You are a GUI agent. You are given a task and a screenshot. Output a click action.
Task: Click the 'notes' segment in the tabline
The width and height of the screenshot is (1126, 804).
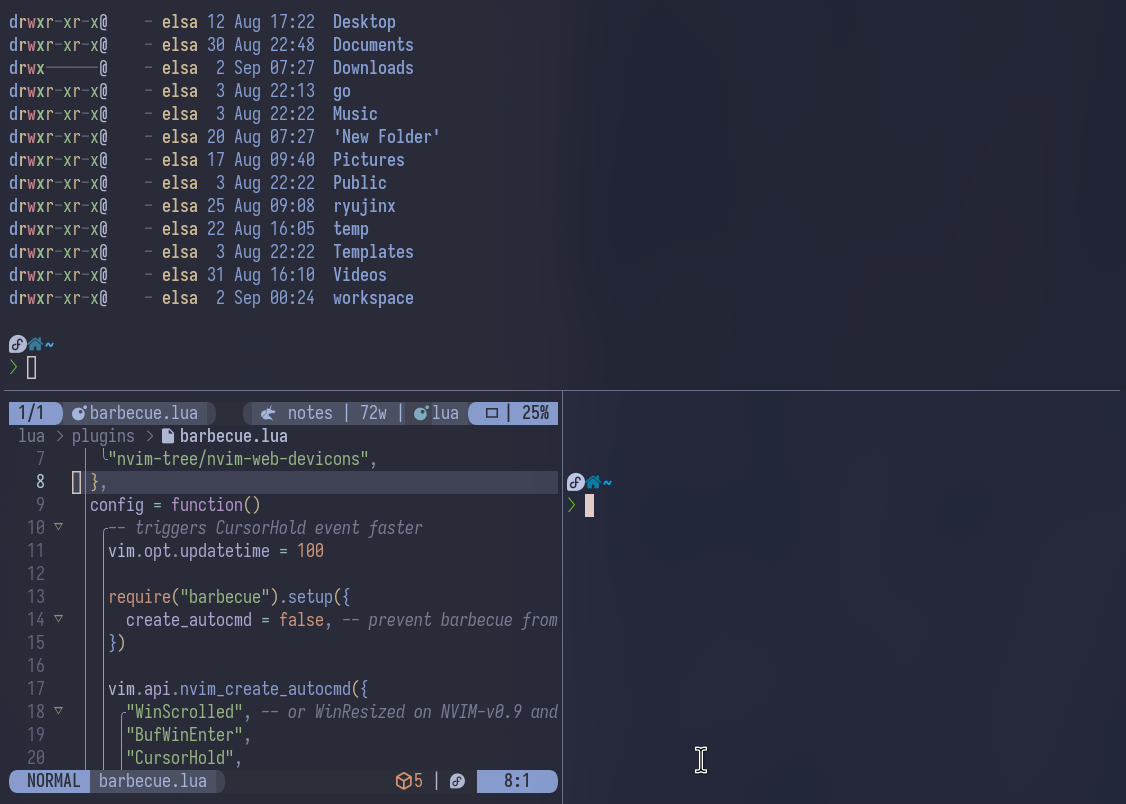(x=310, y=413)
